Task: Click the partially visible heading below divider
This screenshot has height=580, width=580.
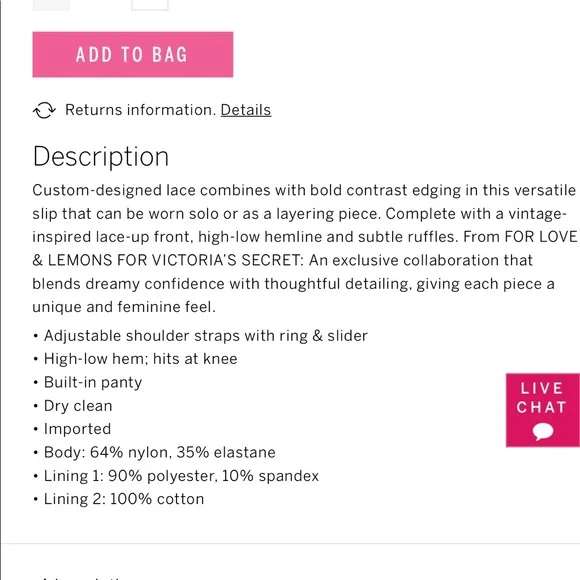Action: (x=81, y=578)
